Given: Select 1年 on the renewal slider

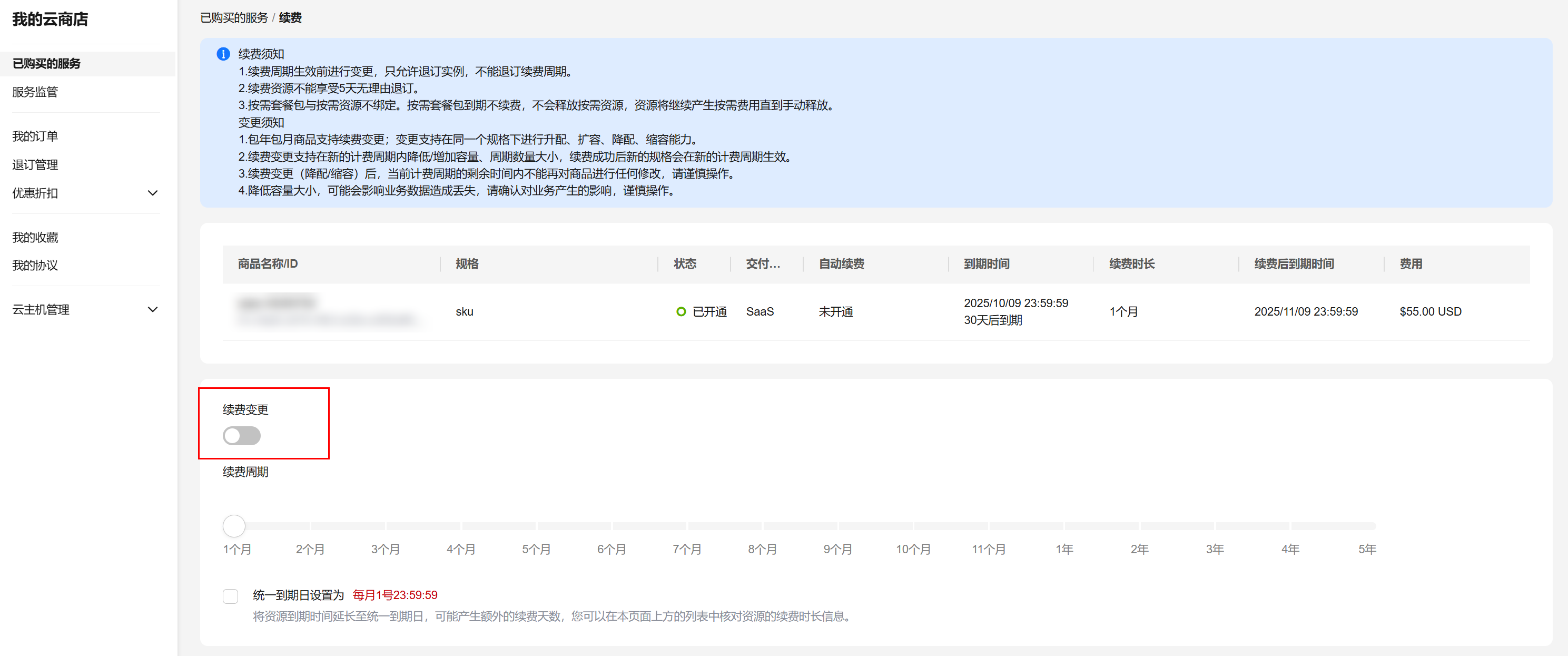Looking at the screenshot, I should point(1064,526).
